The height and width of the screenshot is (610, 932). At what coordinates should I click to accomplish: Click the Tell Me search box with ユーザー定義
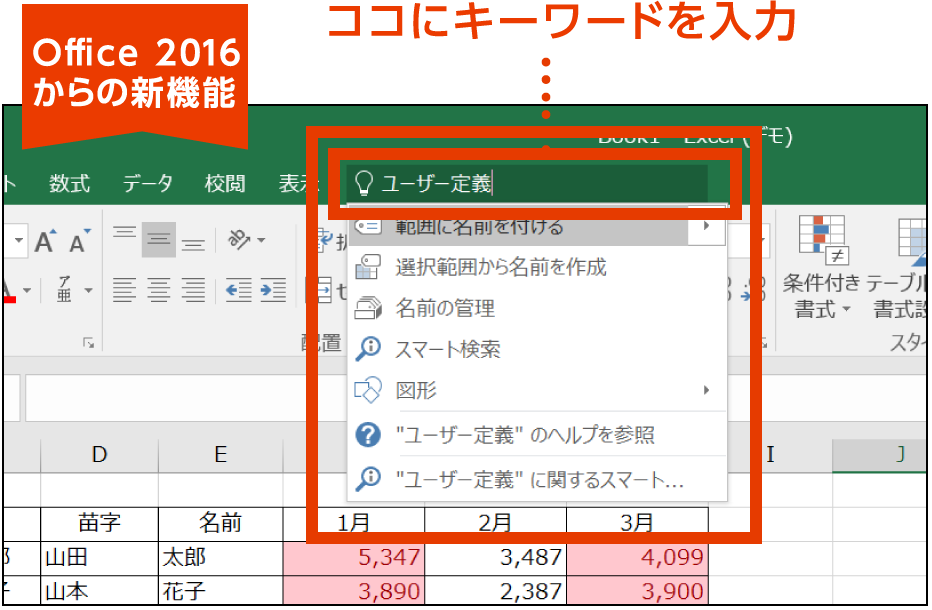pos(527,183)
